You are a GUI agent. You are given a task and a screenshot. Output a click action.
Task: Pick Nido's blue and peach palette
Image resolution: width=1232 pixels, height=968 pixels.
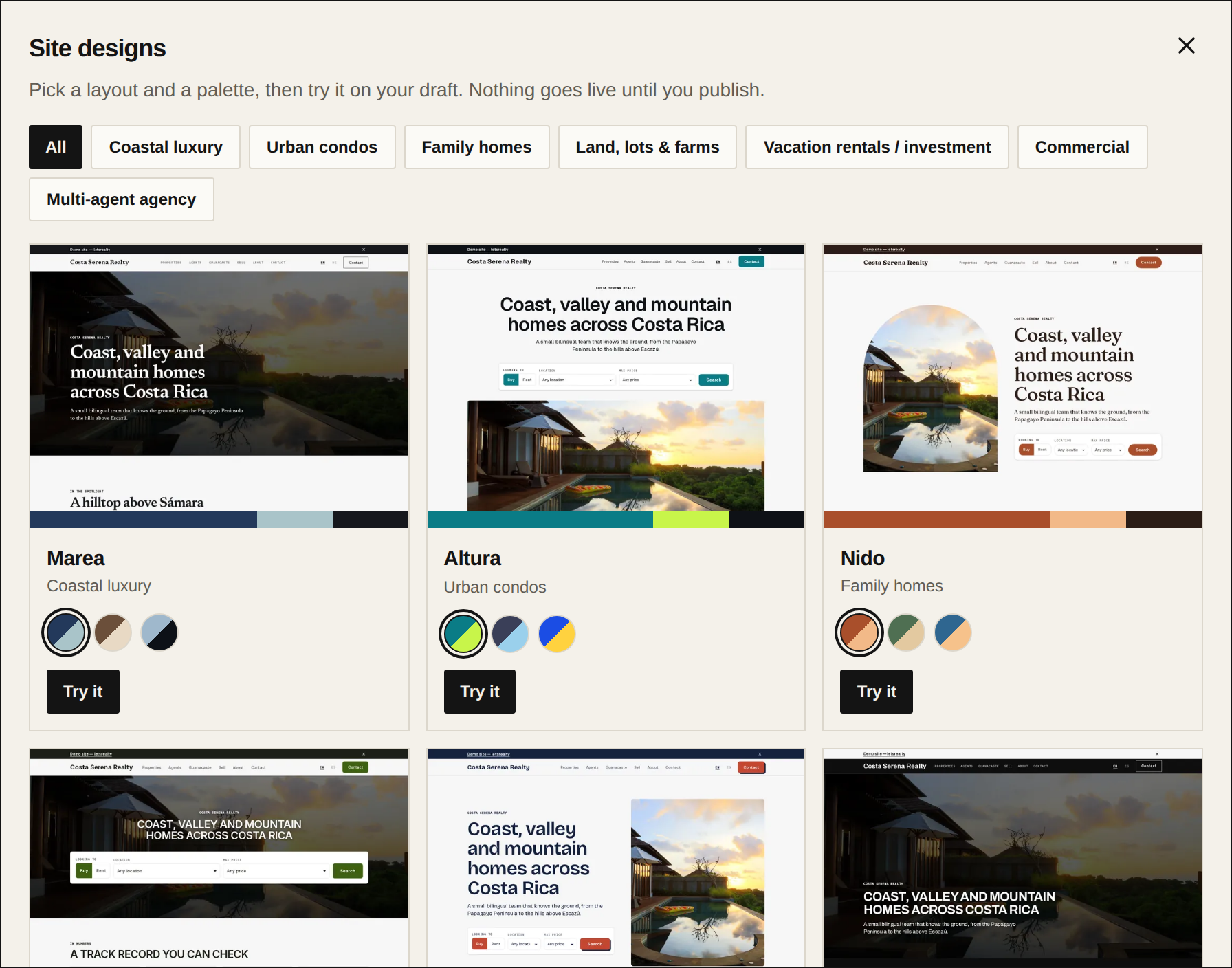[x=953, y=632]
